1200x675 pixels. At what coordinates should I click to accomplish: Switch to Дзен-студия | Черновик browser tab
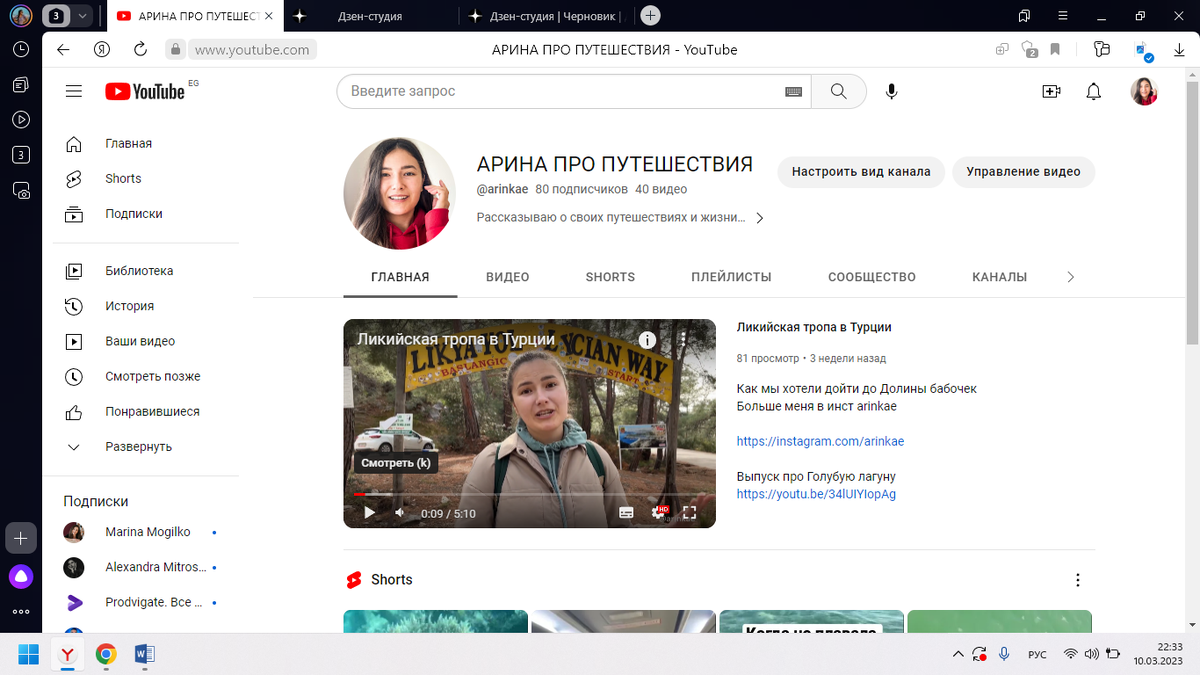pos(548,15)
